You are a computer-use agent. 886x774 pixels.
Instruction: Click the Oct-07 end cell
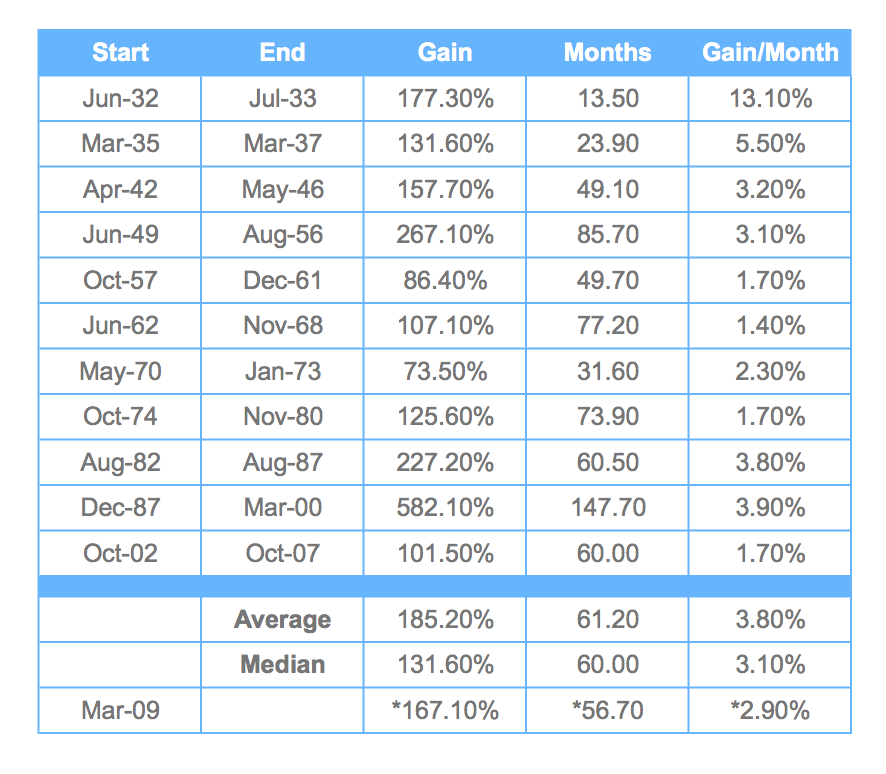point(282,554)
